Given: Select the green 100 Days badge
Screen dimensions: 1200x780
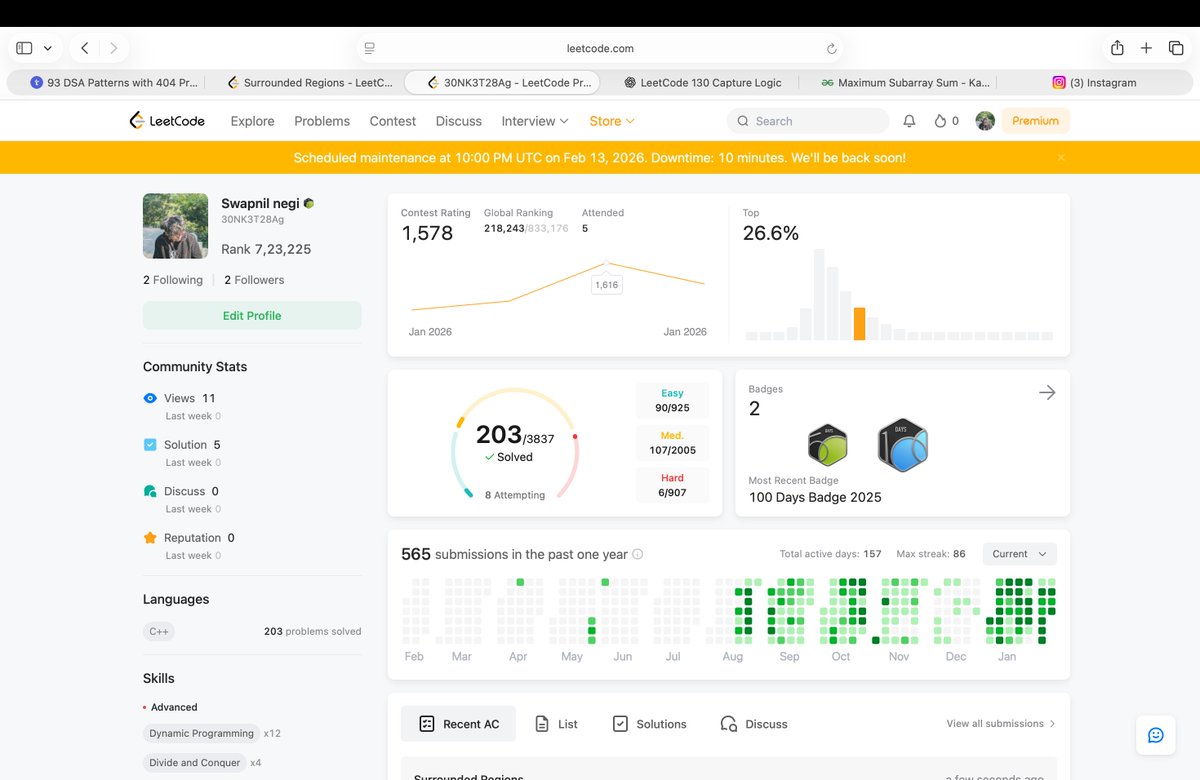Looking at the screenshot, I should click(828, 445).
